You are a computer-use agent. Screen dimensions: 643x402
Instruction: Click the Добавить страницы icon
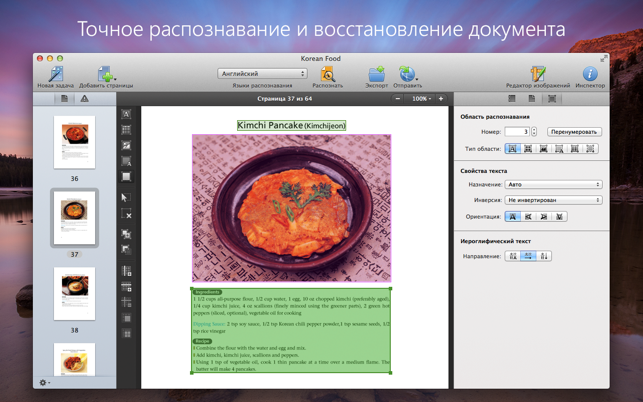click(105, 74)
